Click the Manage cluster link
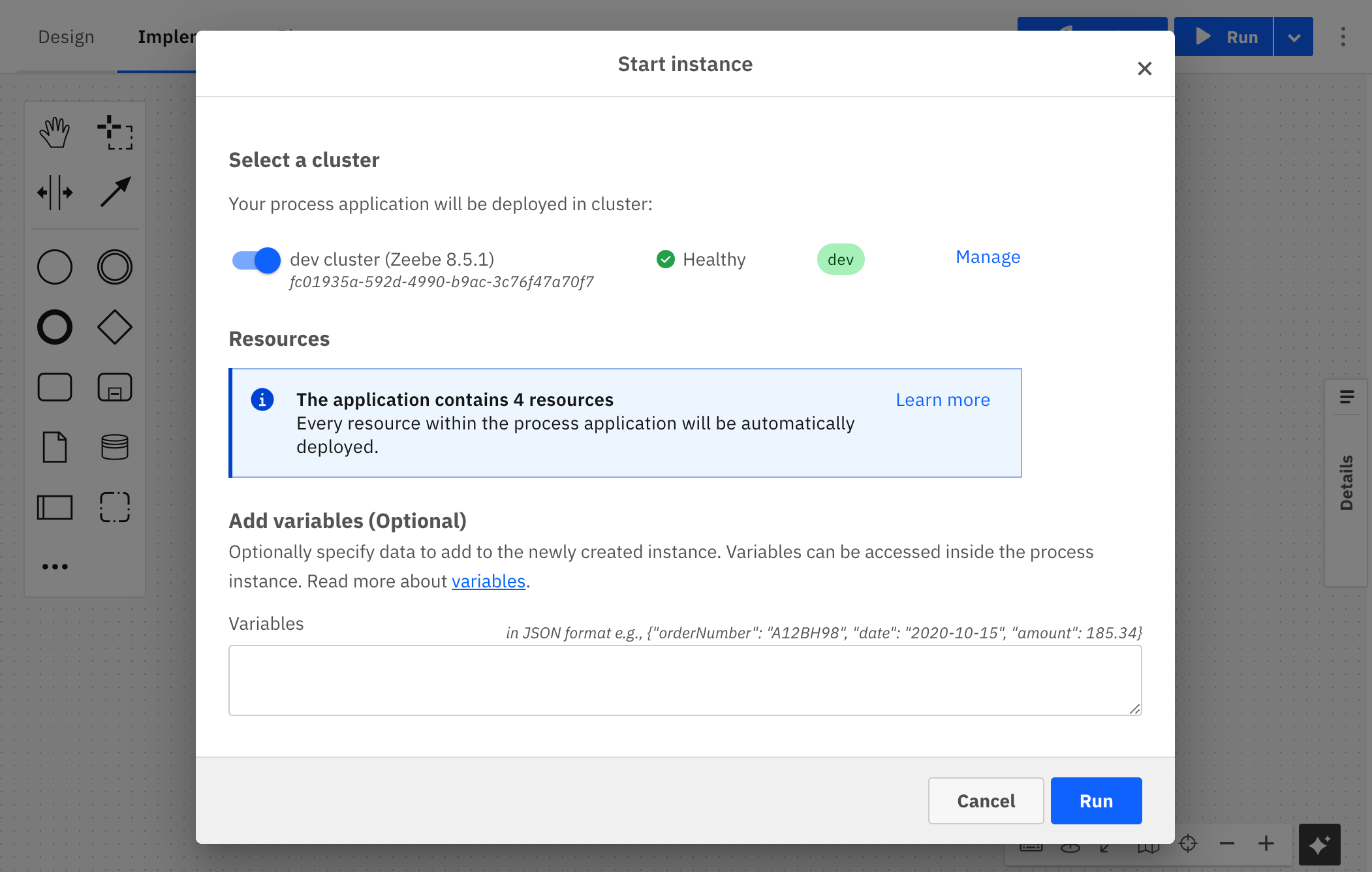1372x872 pixels. click(988, 257)
